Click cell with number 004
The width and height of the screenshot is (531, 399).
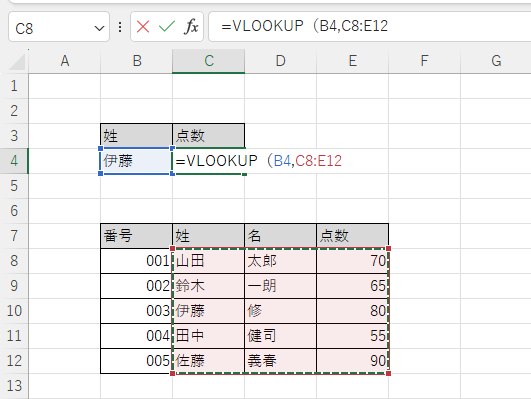tap(136, 336)
